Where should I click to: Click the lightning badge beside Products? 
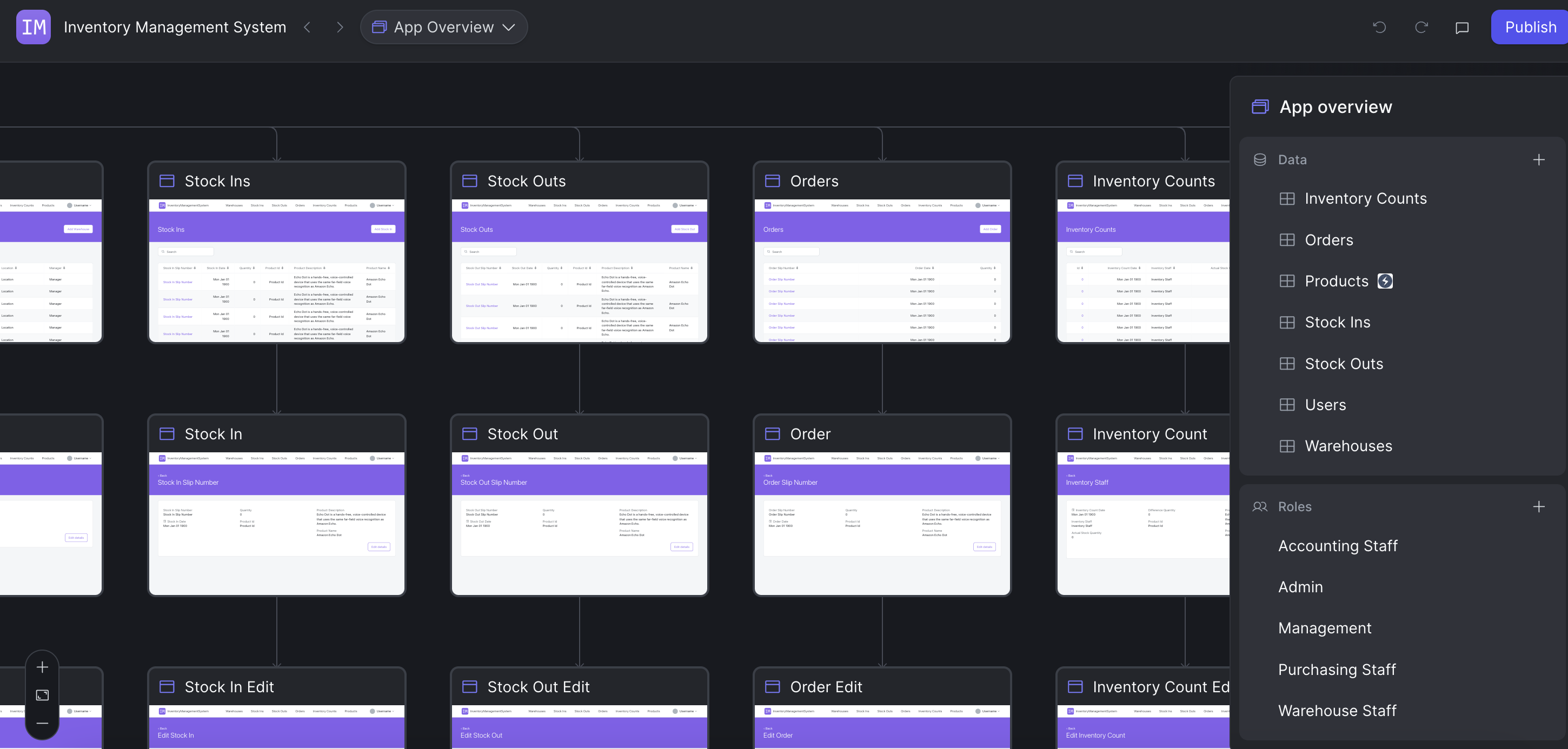click(1385, 281)
